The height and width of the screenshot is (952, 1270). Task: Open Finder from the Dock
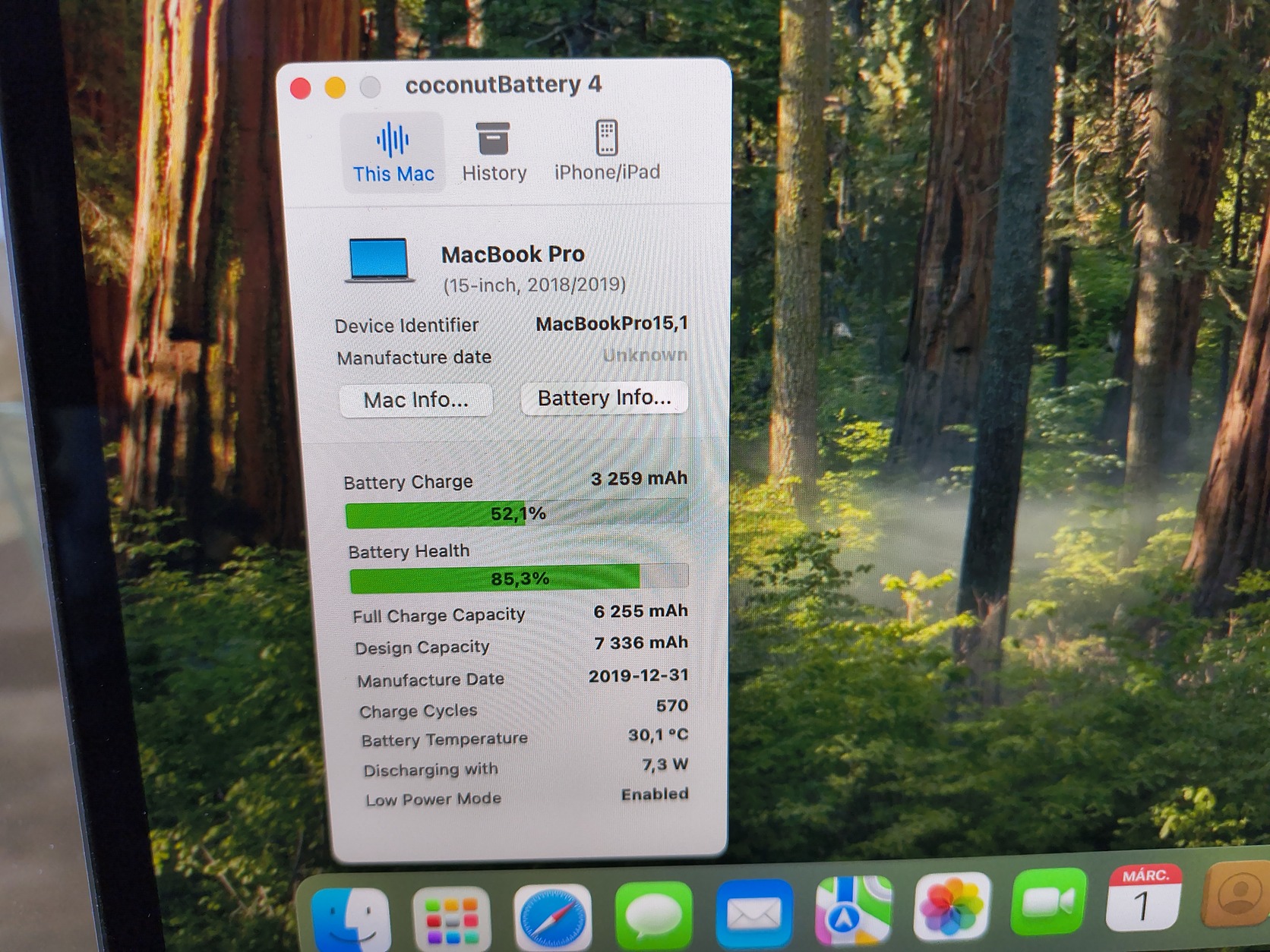pos(350,919)
